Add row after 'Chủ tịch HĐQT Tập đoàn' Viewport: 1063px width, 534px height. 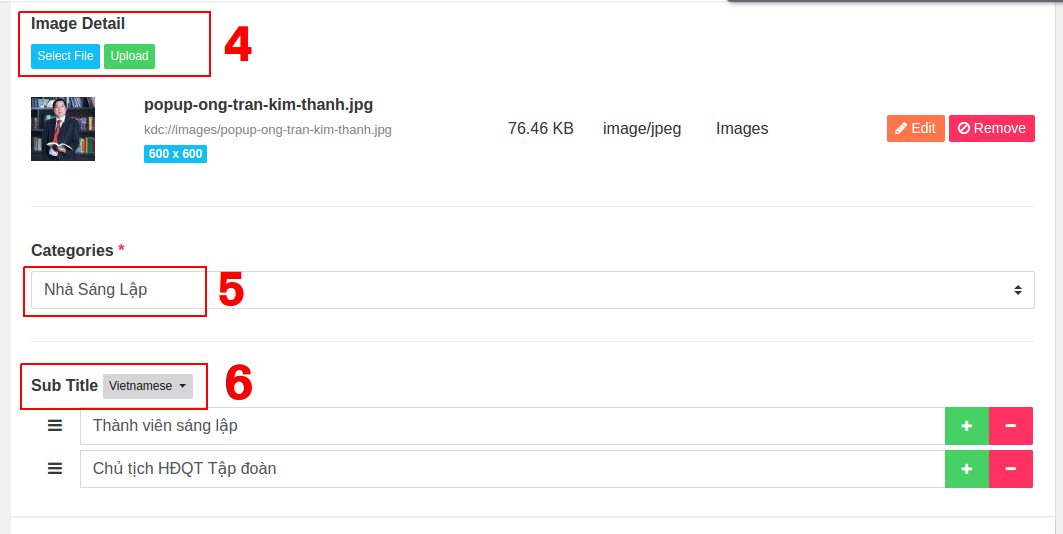(967, 468)
